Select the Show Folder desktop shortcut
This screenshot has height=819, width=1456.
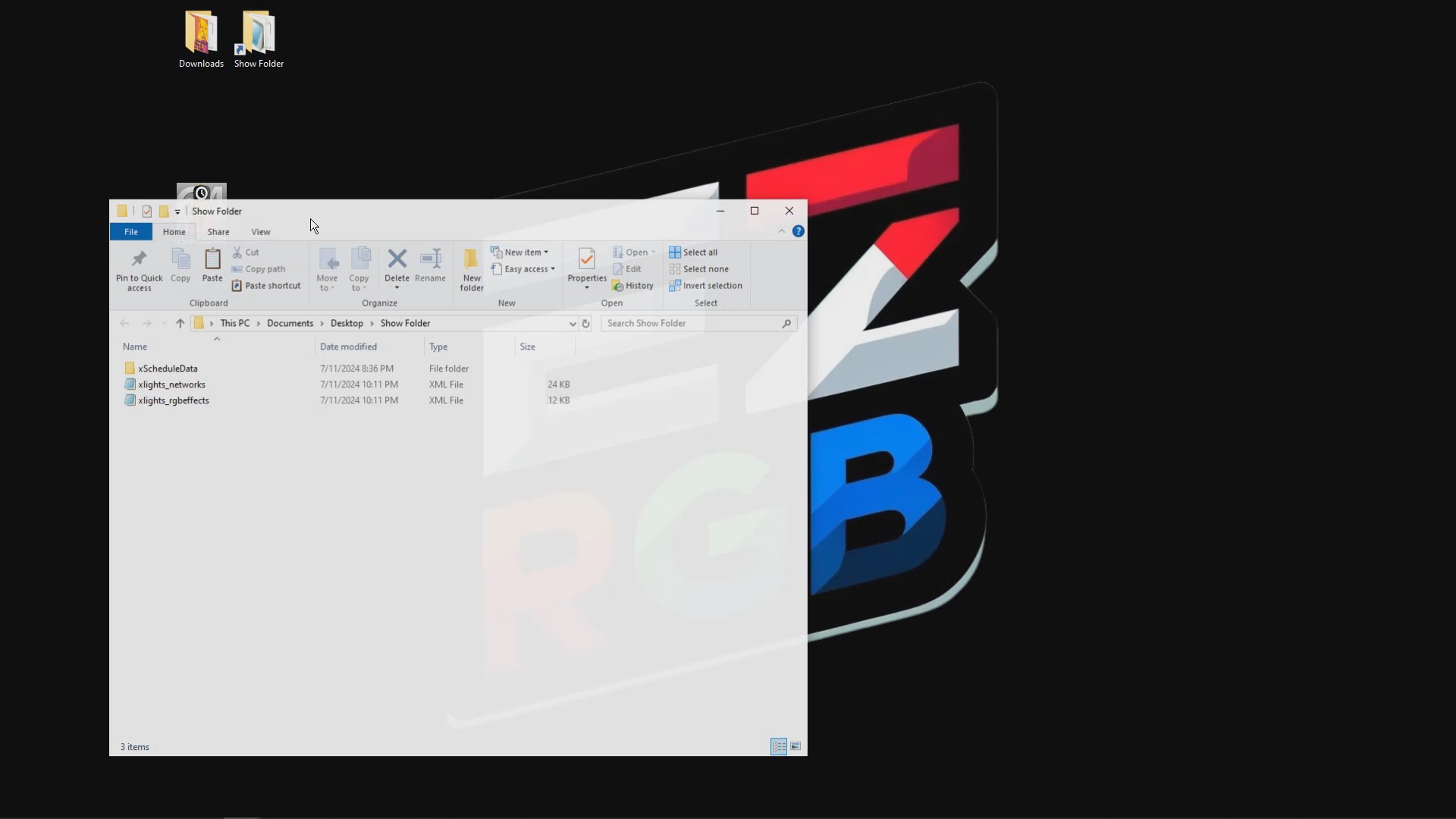point(259,40)
